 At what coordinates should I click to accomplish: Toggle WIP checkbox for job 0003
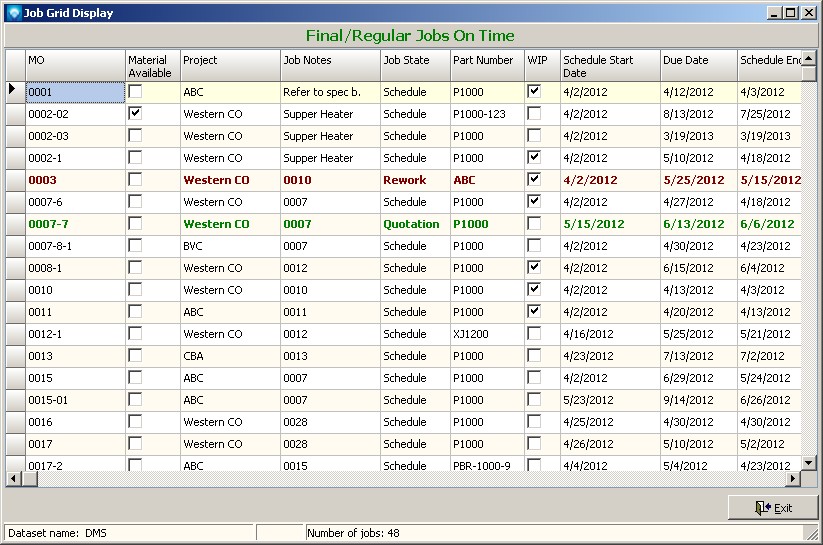pyautogui.click(x=534, y=179)
